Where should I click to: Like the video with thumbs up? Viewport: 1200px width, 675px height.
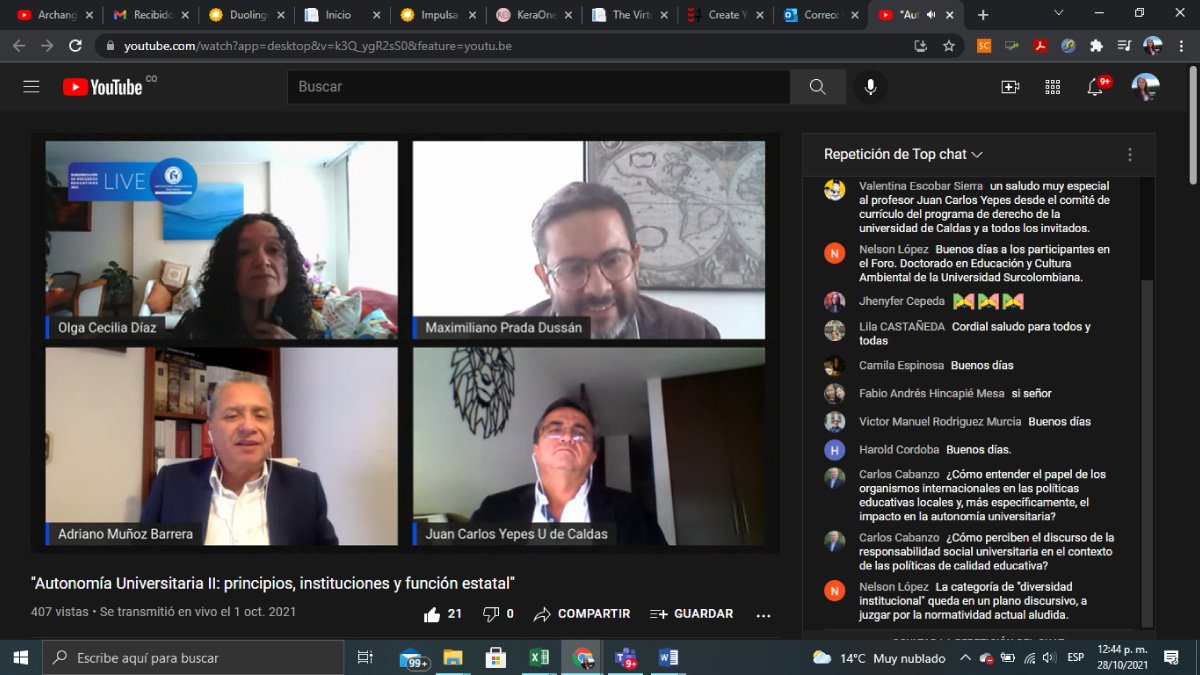[x=442, y=614]
